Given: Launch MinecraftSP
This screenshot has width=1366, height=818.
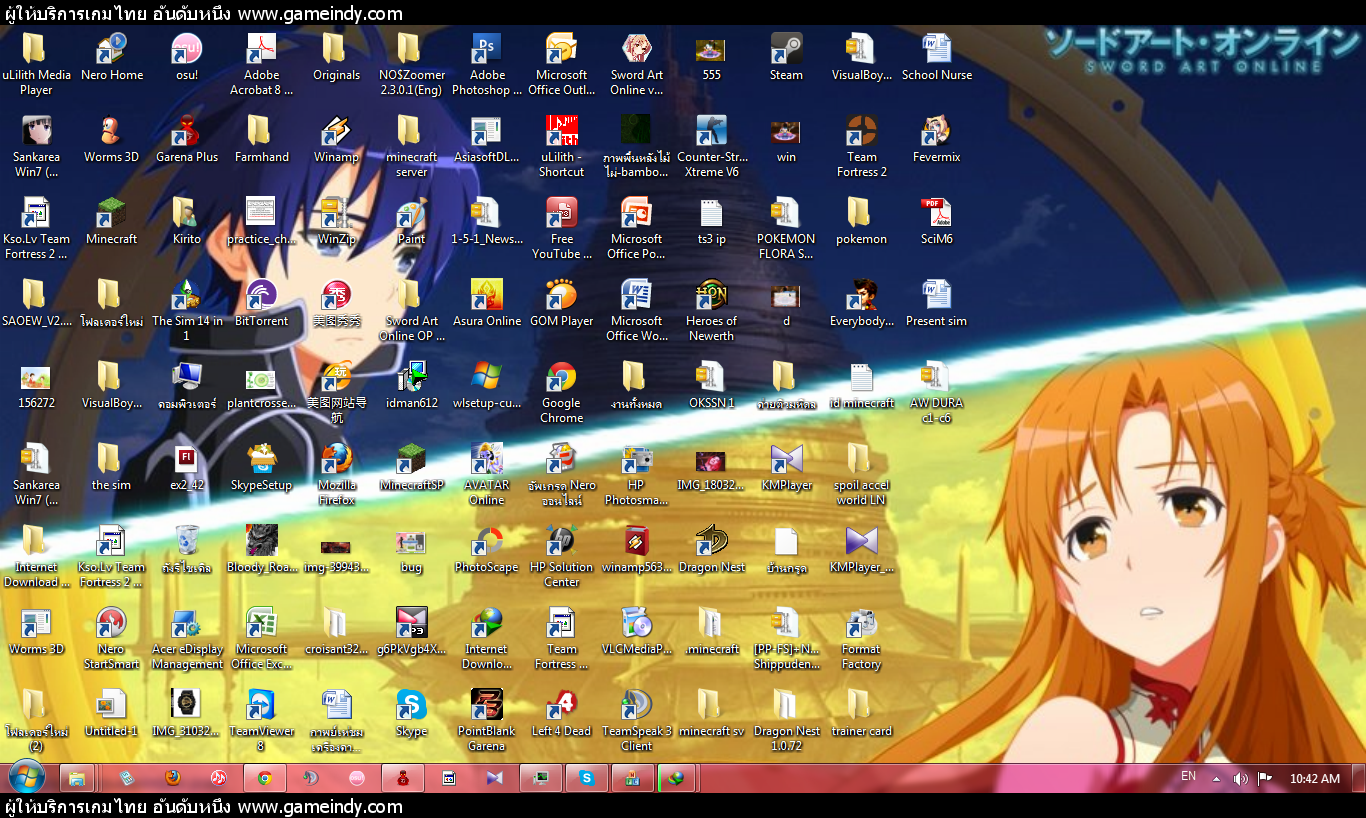Looking at the screenshot, I should pos(412,467).
